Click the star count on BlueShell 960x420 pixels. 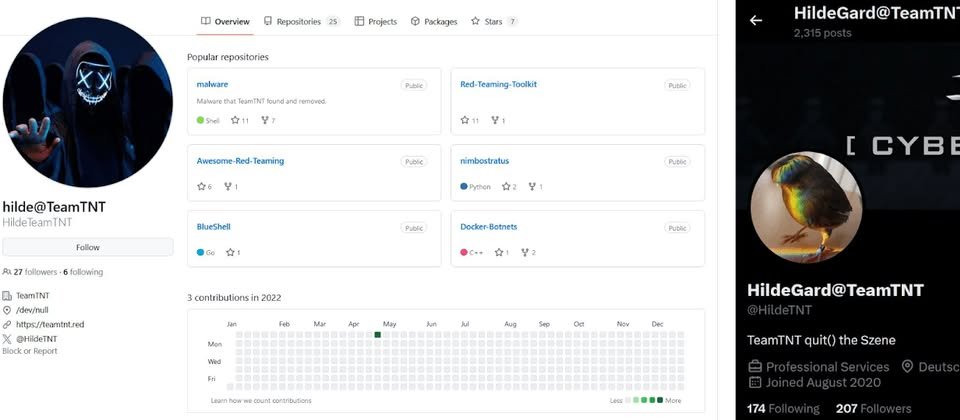pyautogui.click(x=233, y=252)
